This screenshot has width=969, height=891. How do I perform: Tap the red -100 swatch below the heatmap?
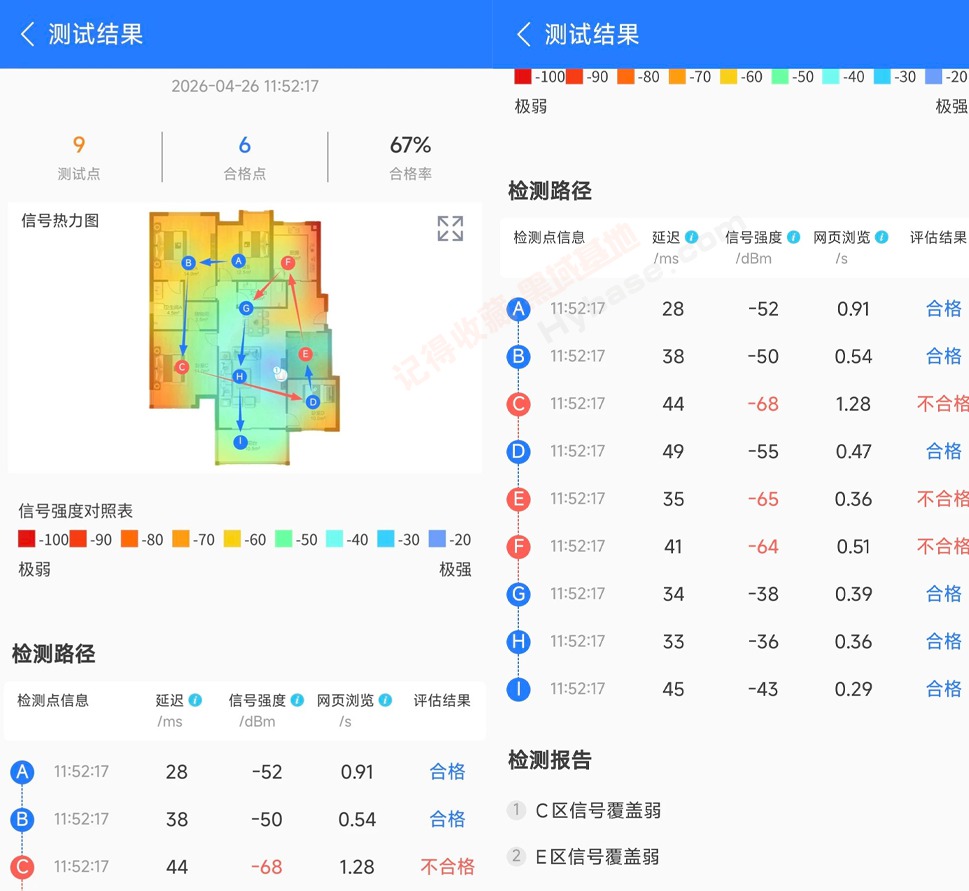(x=28, y=540)
